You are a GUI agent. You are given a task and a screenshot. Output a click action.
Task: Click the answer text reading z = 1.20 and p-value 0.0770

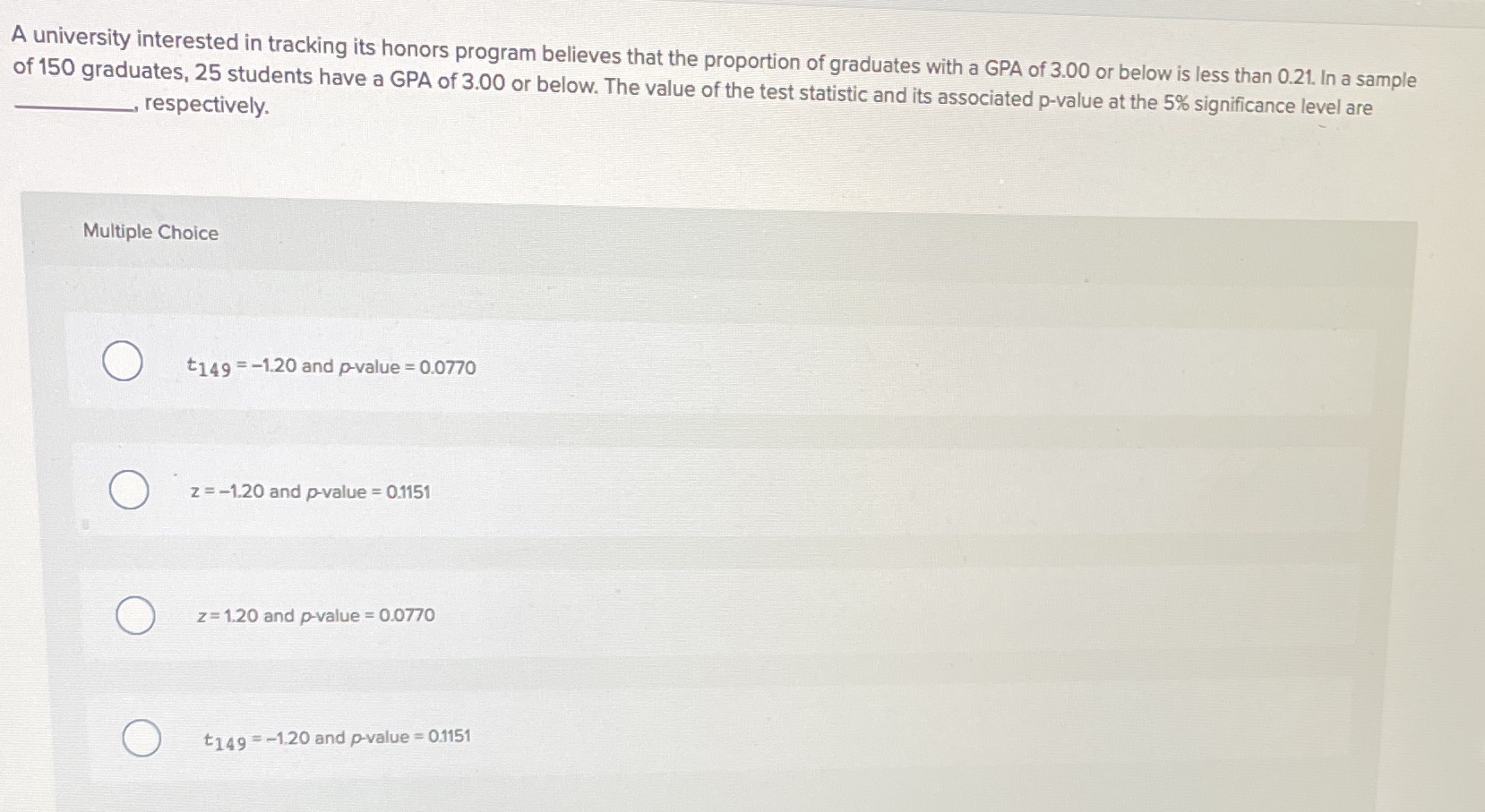315,616
